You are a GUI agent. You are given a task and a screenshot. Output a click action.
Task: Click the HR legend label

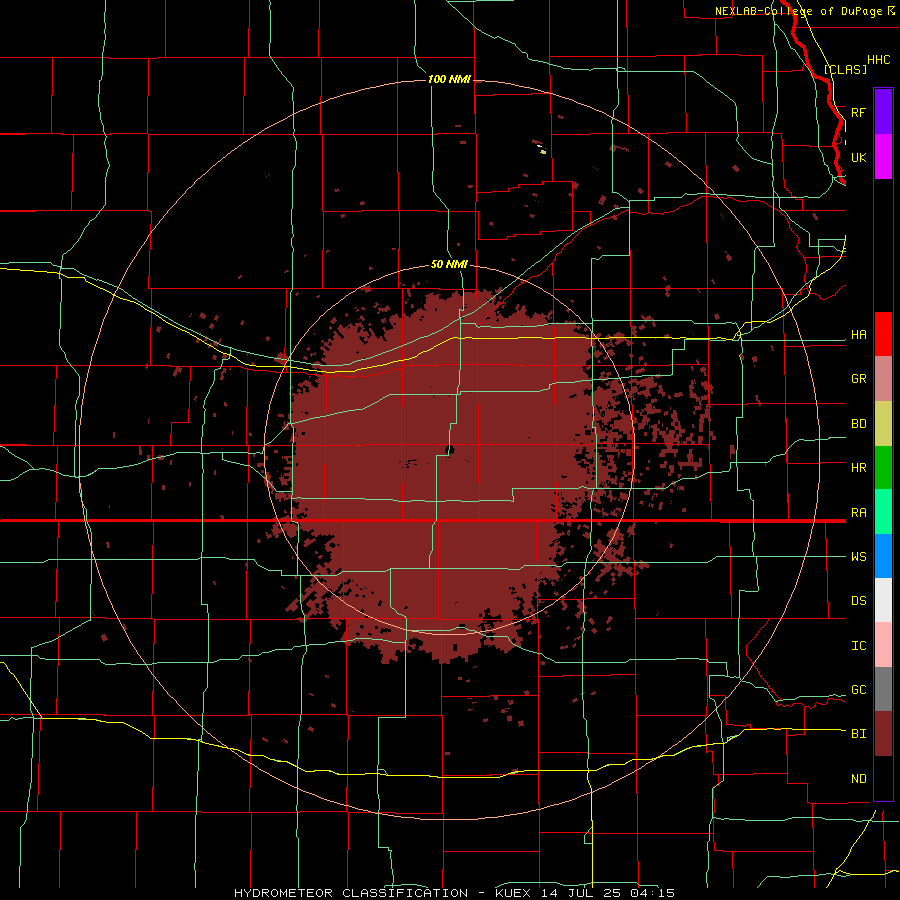(858, 468)
